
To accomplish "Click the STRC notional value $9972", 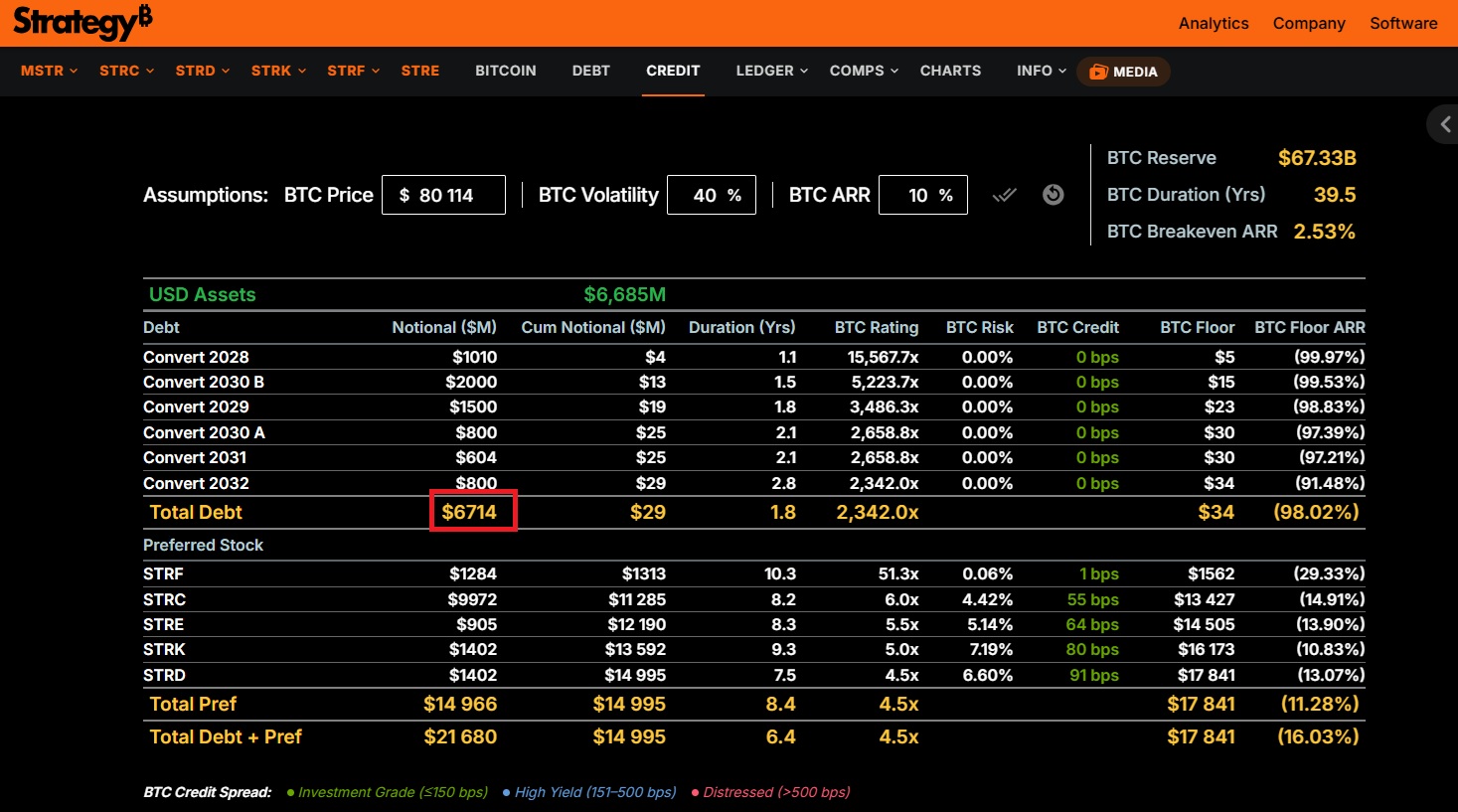I will 472,599.
